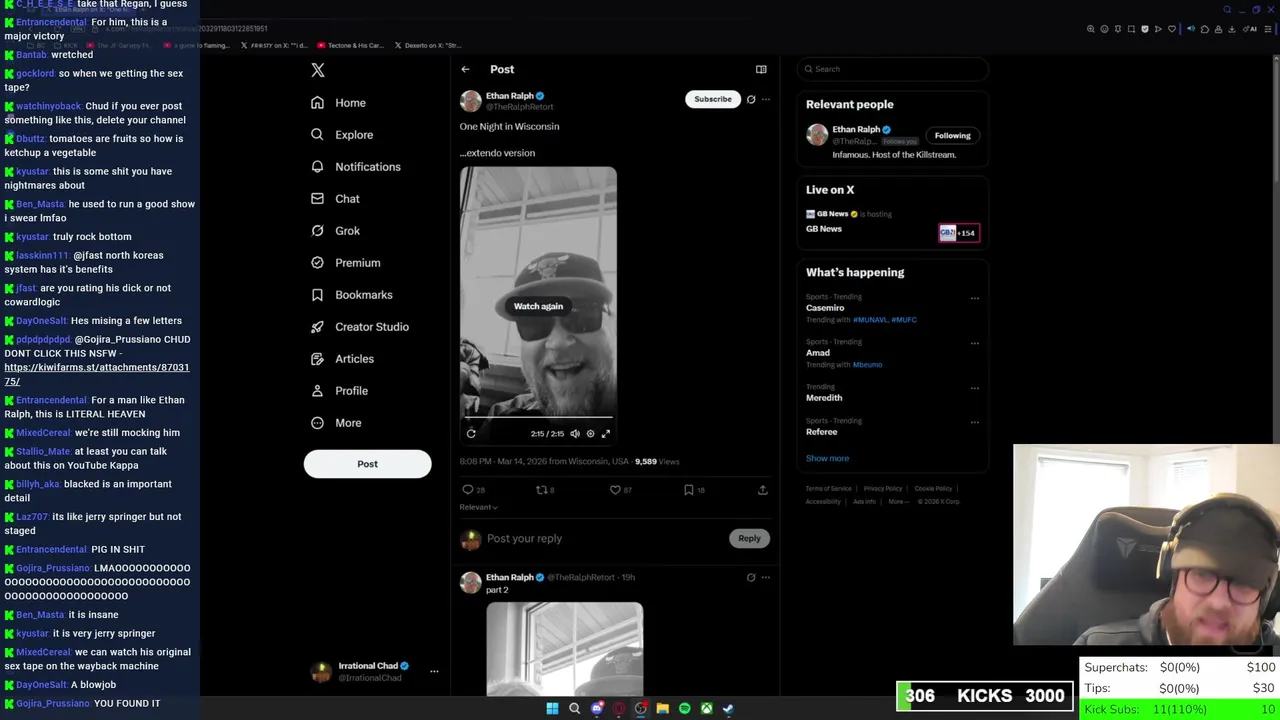Open the Casemiro trending topic

click(x=825, y=308)
